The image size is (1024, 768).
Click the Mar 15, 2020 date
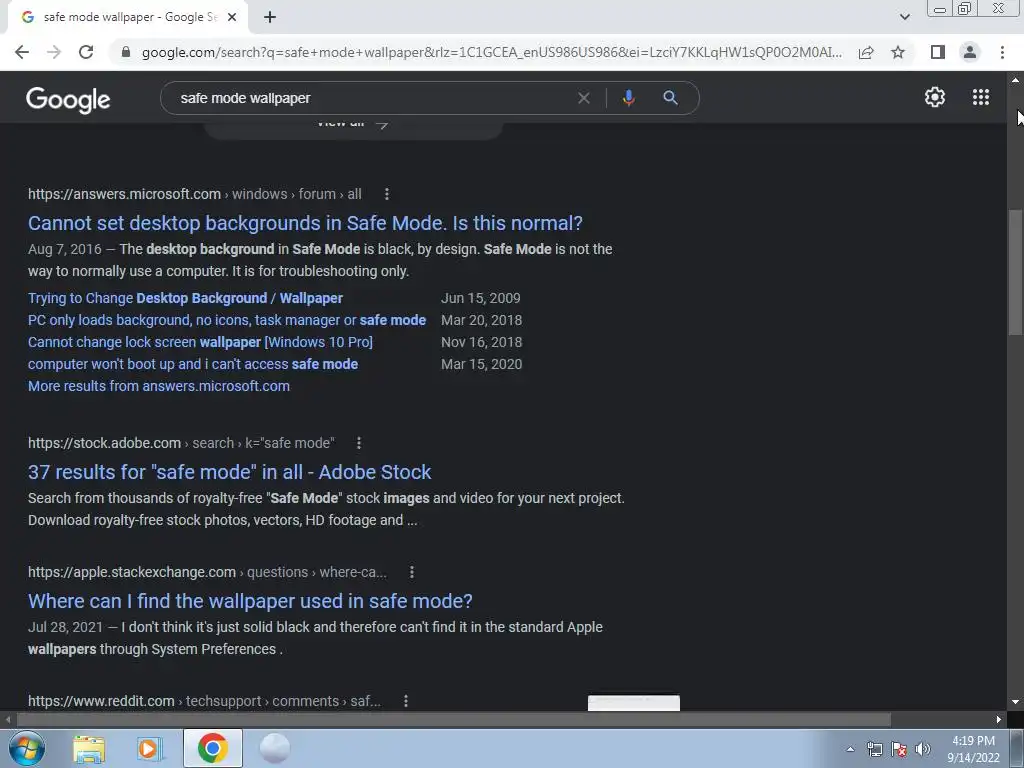(x=481, y=364)
